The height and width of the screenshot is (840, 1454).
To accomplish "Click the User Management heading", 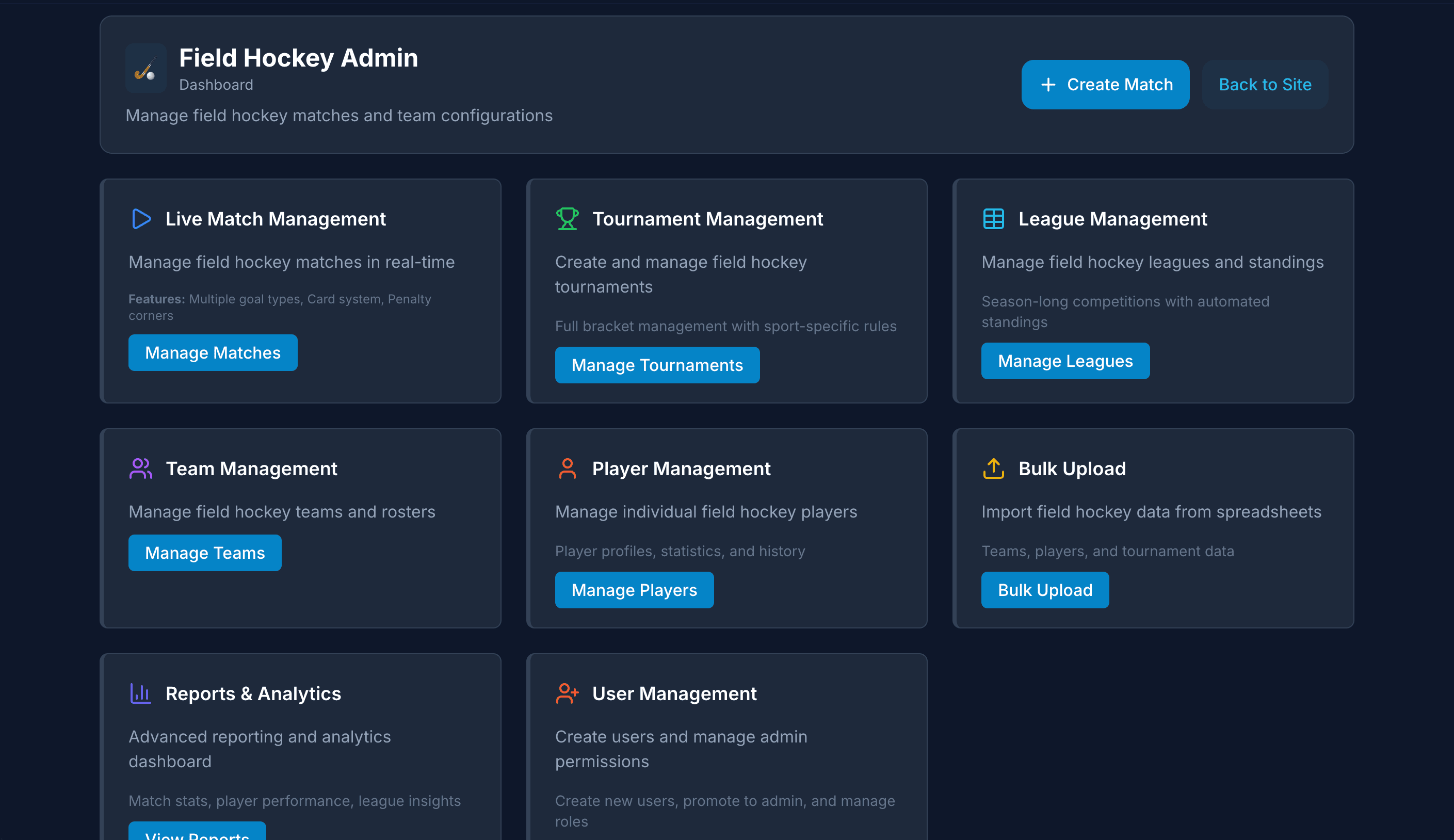I will tap(674, 693).
